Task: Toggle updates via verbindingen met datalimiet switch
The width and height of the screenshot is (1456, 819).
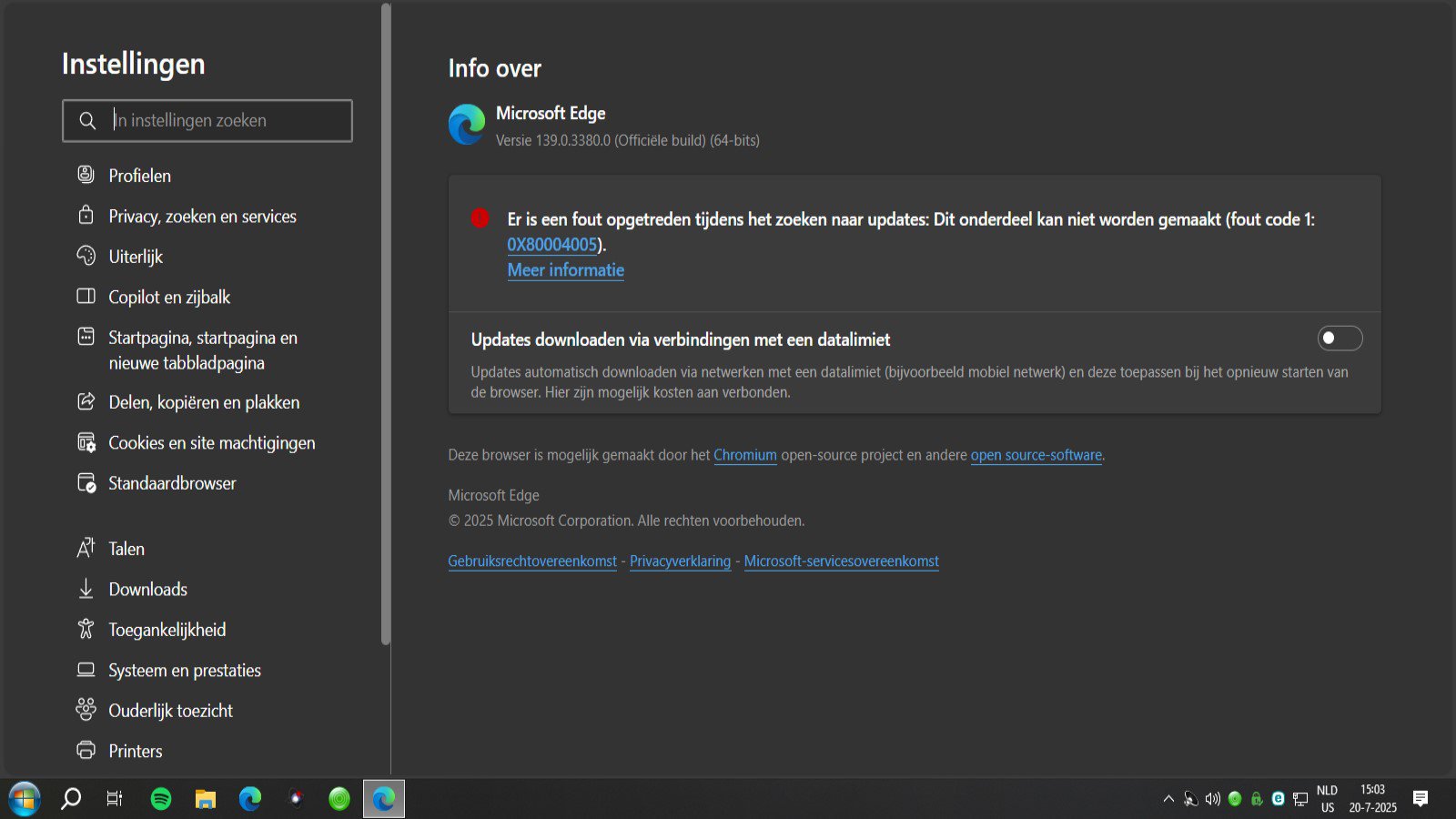Action: coord(1340,339)
